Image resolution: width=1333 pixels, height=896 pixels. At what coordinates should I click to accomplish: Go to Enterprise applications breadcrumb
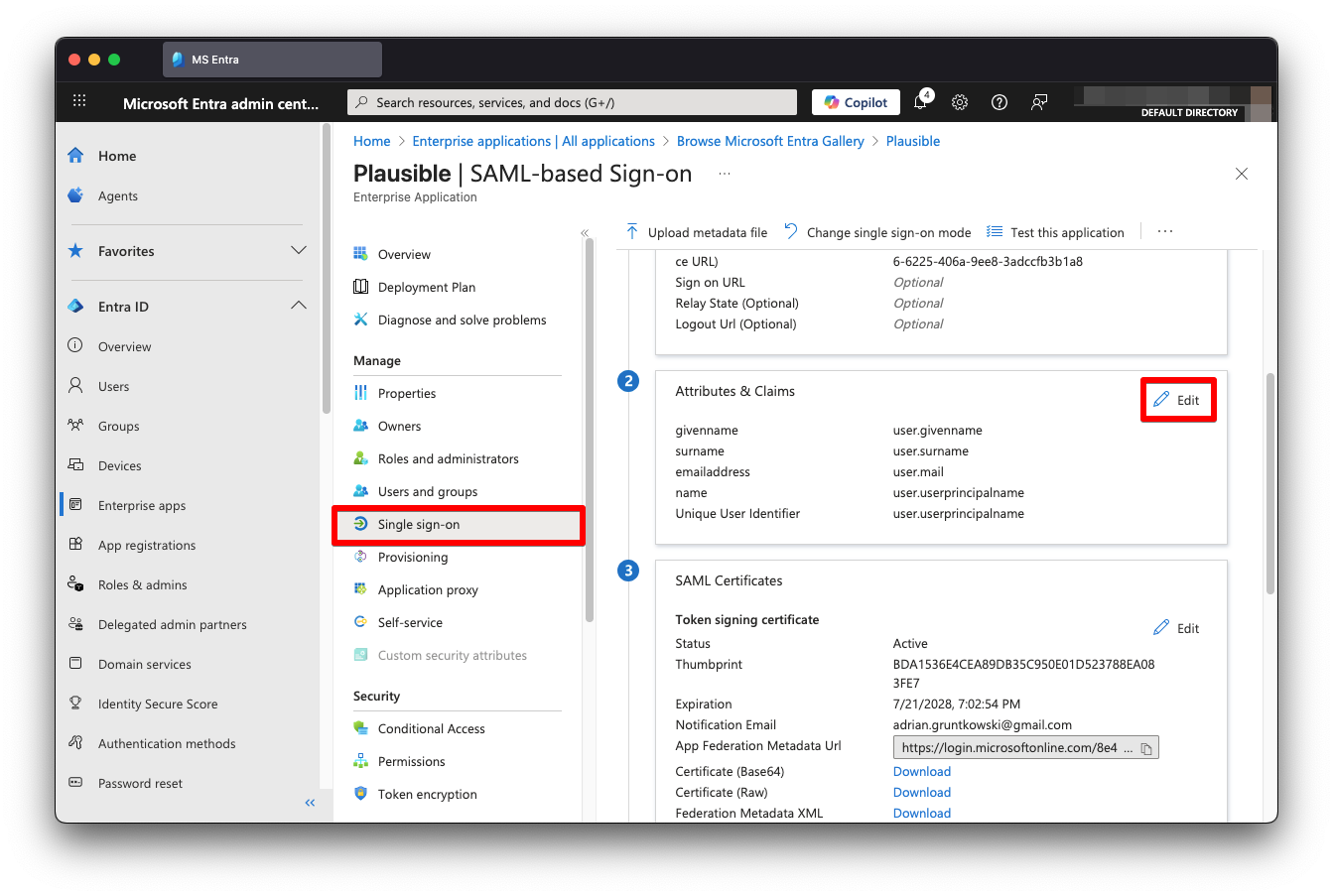[533, 141]
